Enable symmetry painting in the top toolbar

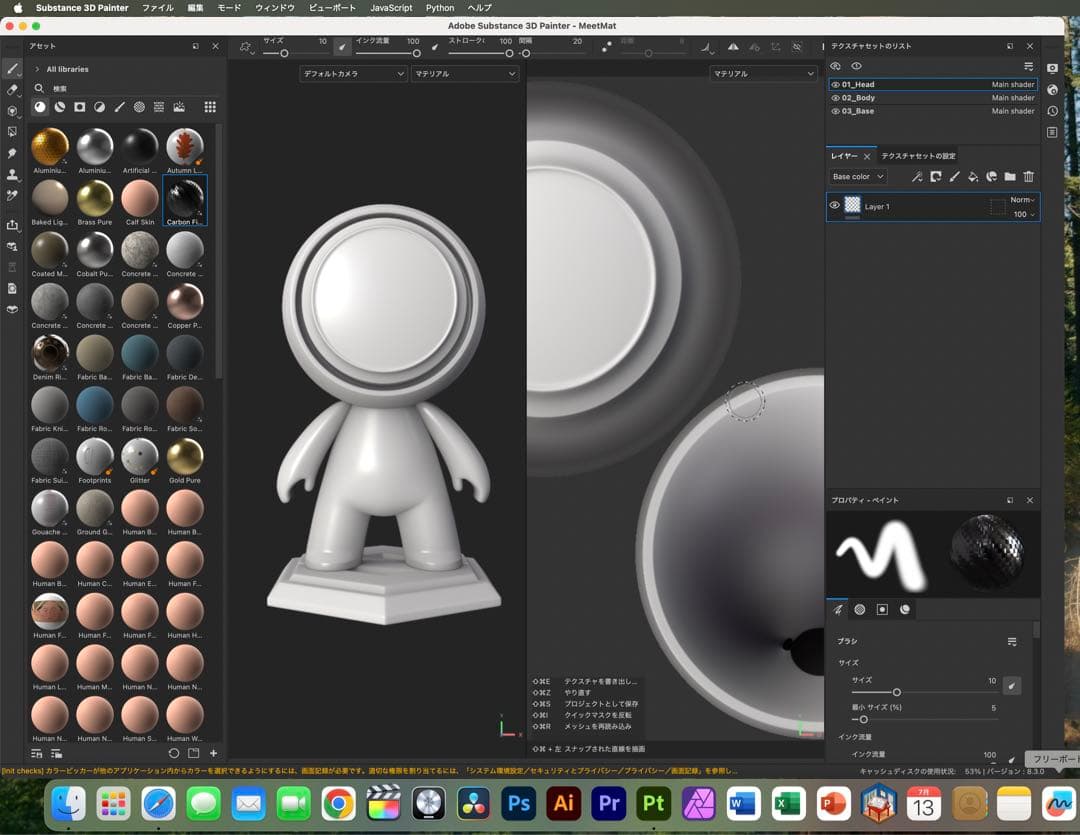733,46
